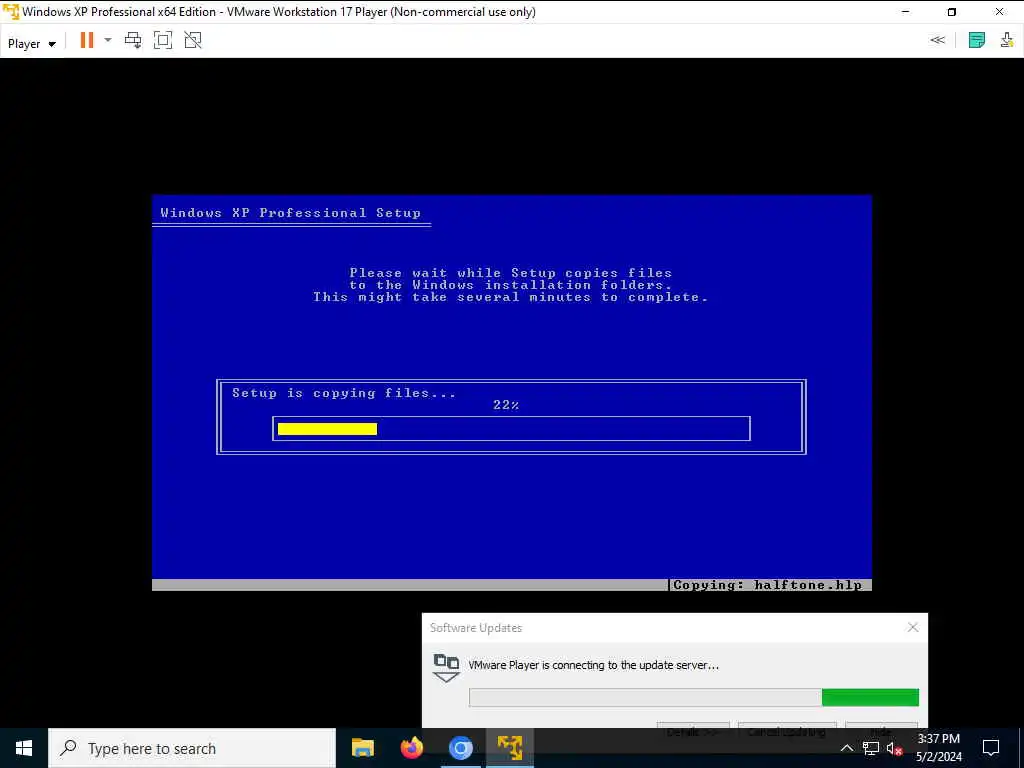Click the removable devices icon at toolbar edge

click(x=1007, y=40)
